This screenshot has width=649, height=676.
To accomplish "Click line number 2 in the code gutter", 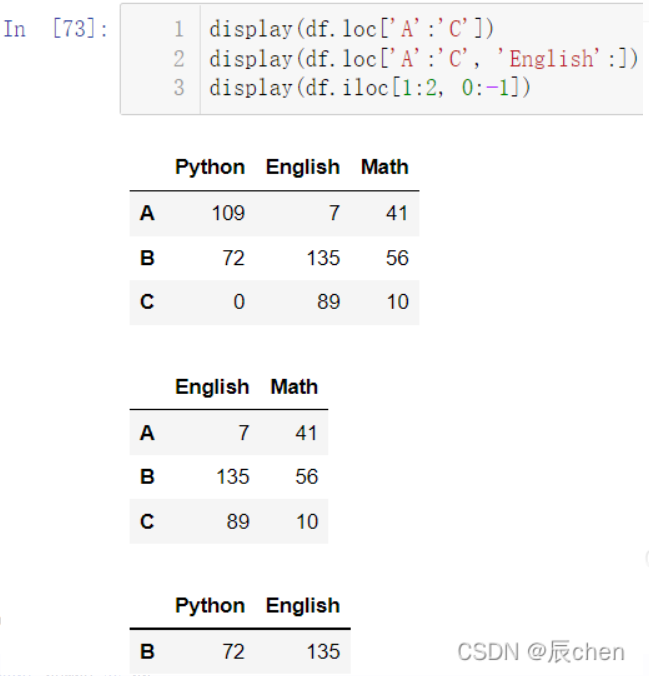I will pyautogui.click(x=179, y=58).
